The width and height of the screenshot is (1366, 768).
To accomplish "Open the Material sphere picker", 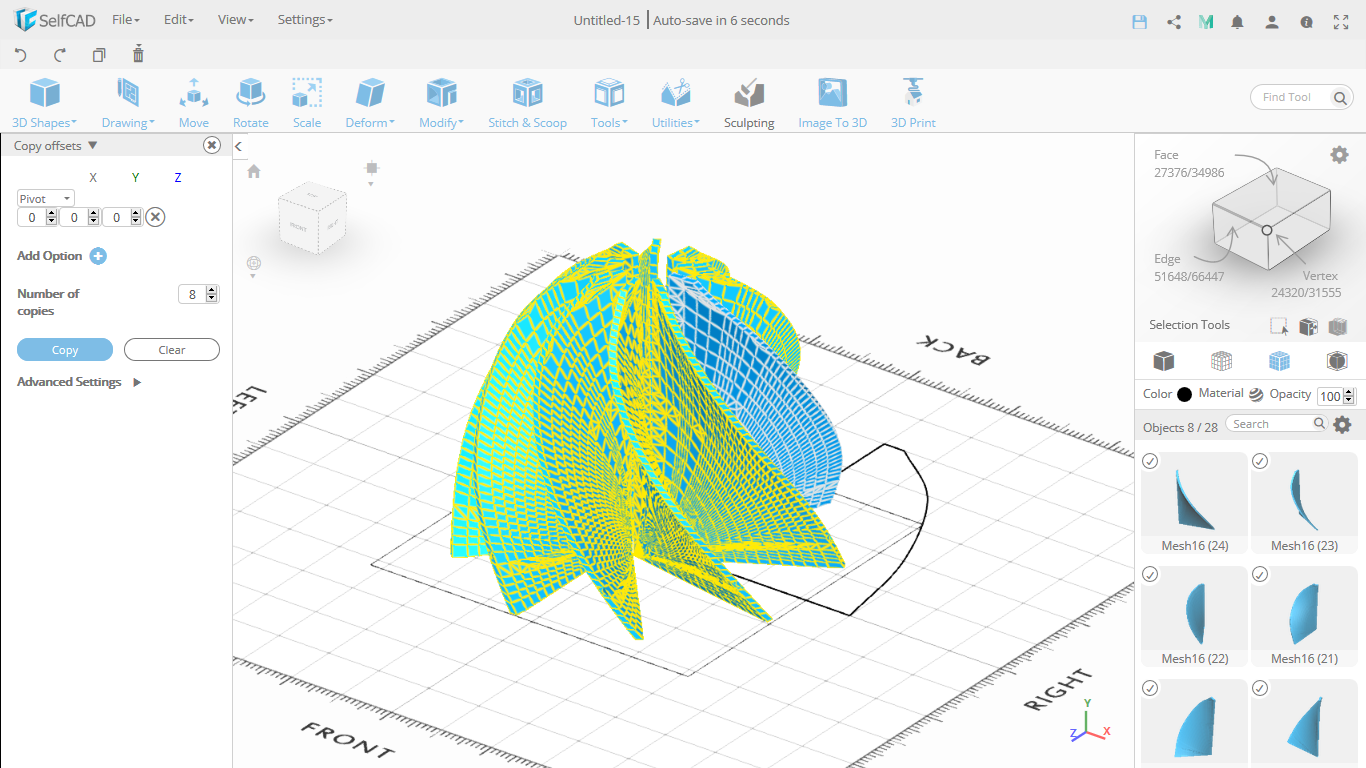I will tap(1256, 394).
